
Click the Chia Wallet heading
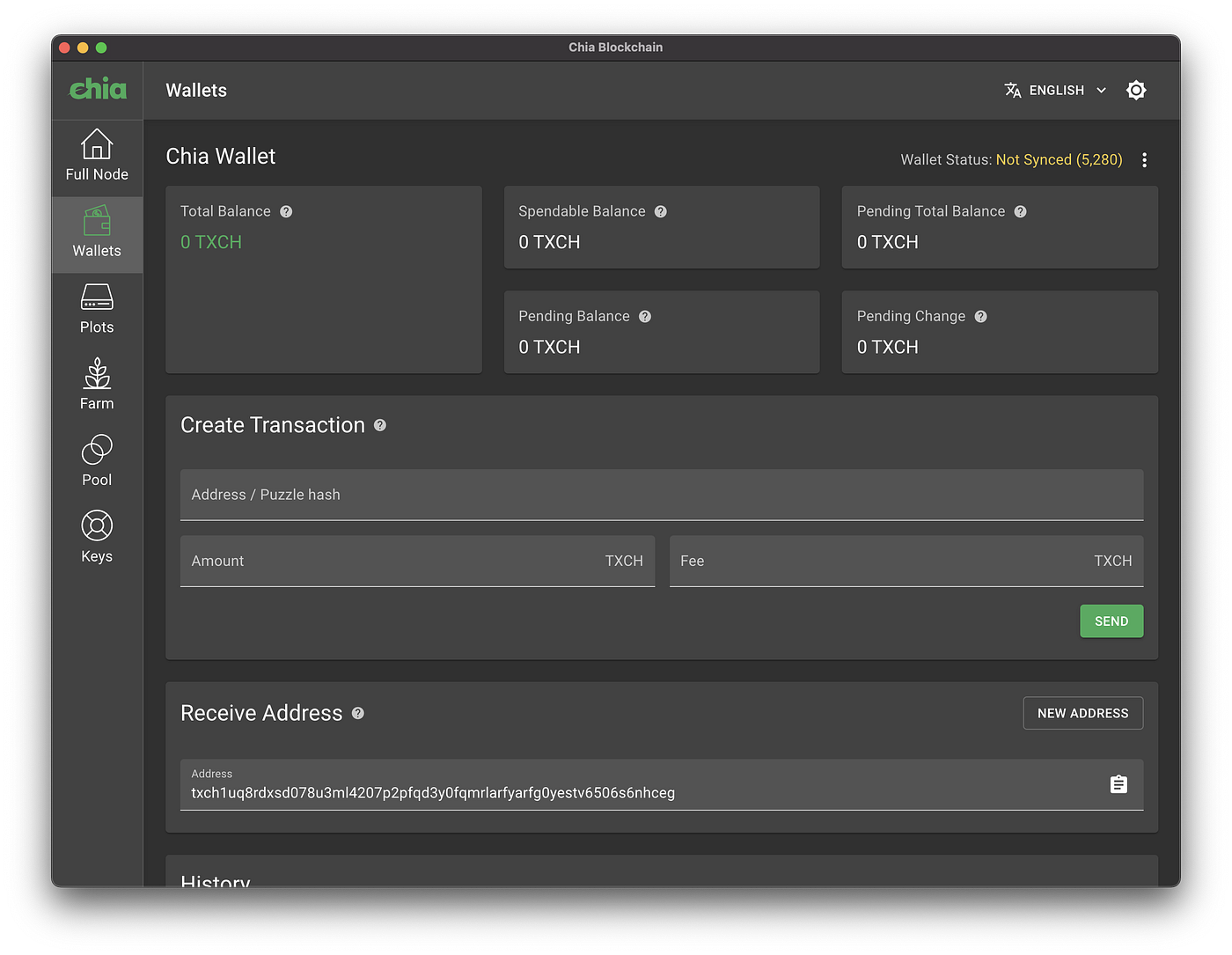pos(221,157)
